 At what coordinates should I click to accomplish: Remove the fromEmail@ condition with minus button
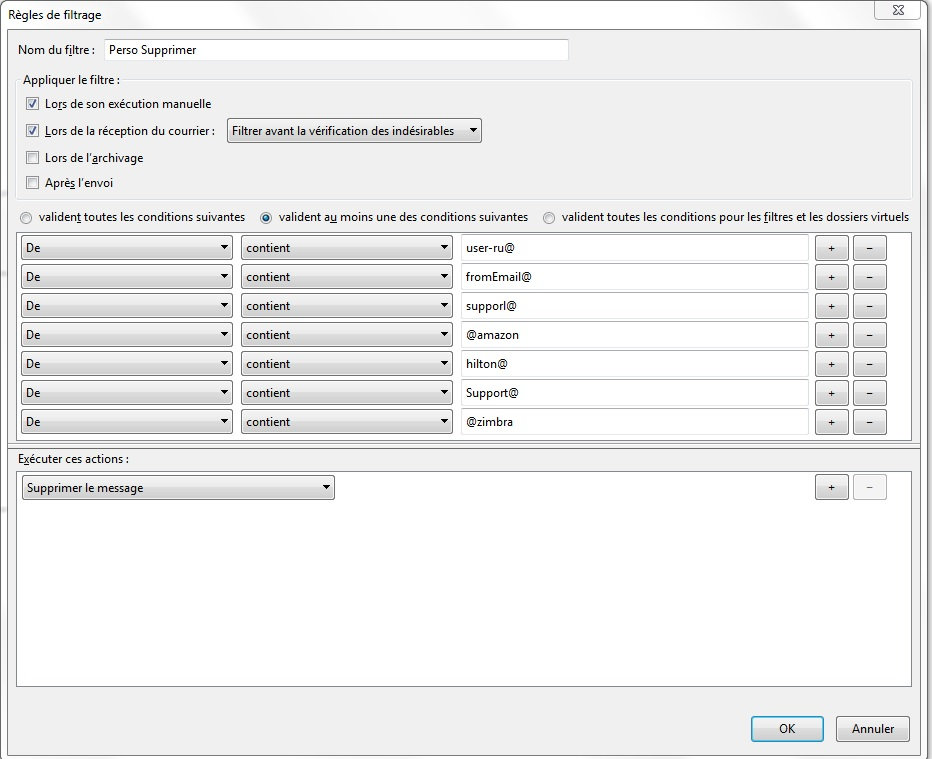coord(869,277)
